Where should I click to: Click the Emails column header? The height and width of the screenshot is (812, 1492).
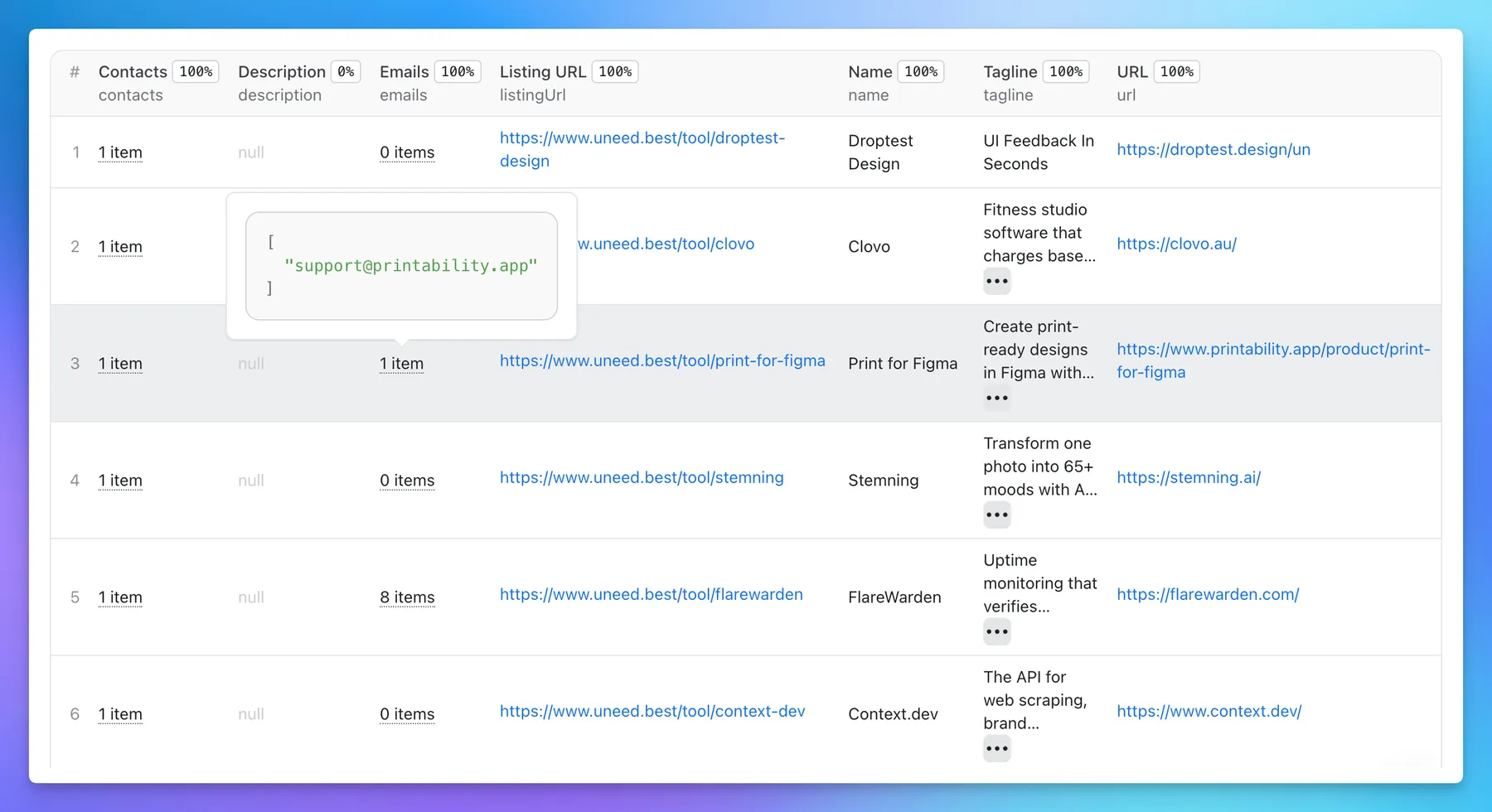point(404,72)
